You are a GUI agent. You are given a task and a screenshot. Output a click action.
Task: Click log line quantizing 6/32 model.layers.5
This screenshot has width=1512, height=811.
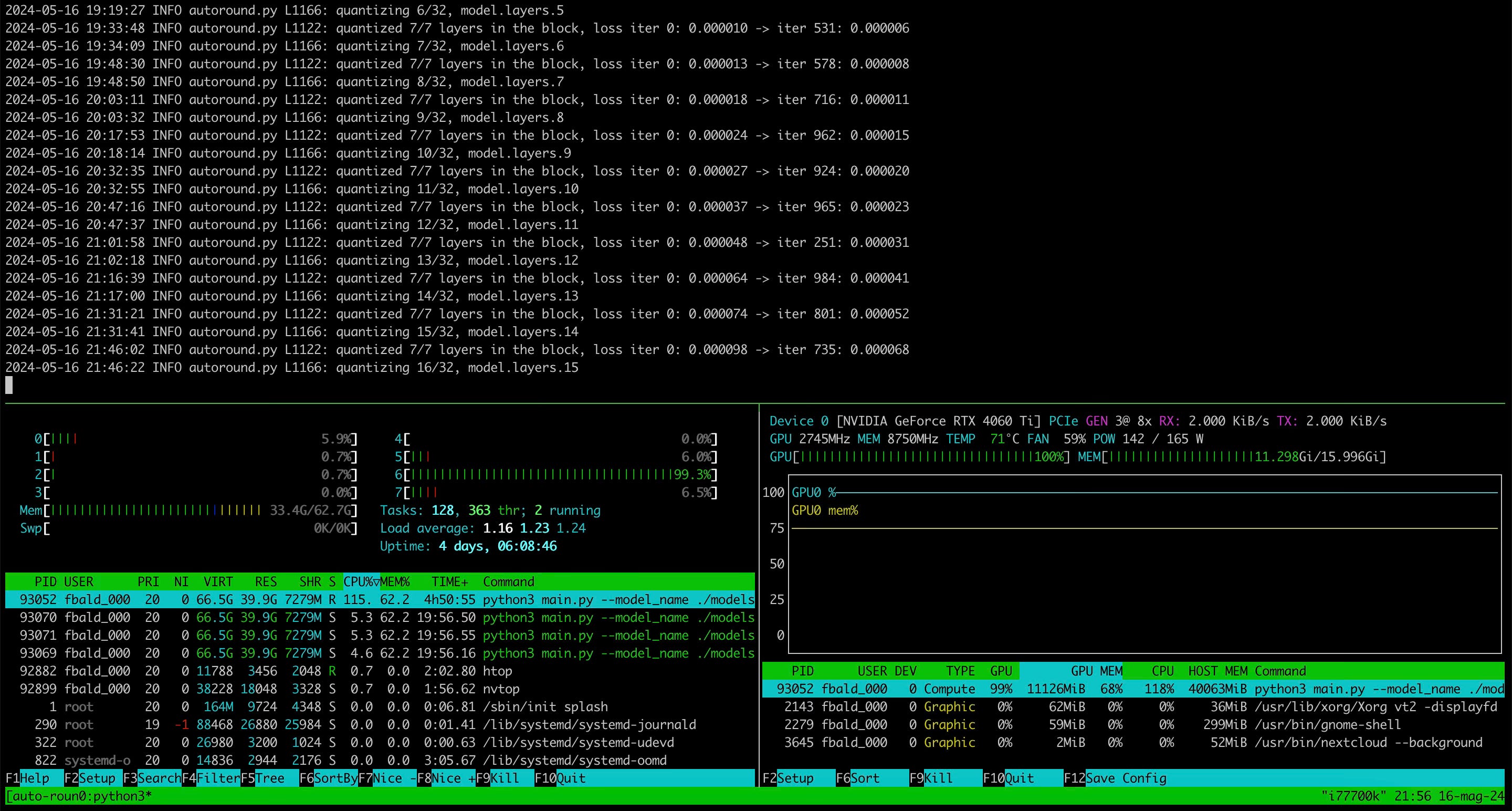tap(284, 10)
